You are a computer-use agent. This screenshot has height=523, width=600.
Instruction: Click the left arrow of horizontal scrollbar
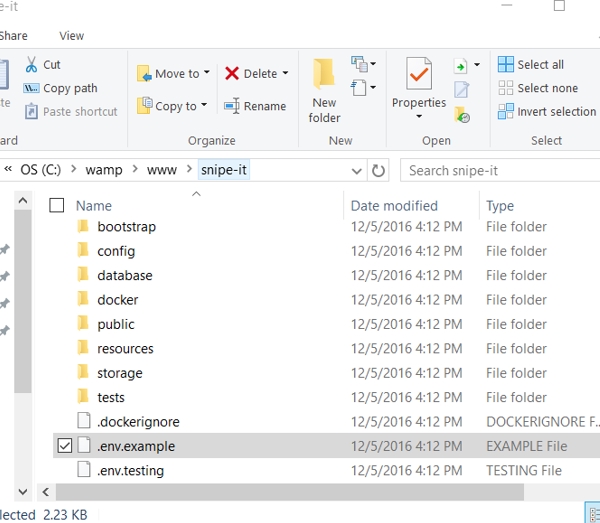(x=46, y=492)
